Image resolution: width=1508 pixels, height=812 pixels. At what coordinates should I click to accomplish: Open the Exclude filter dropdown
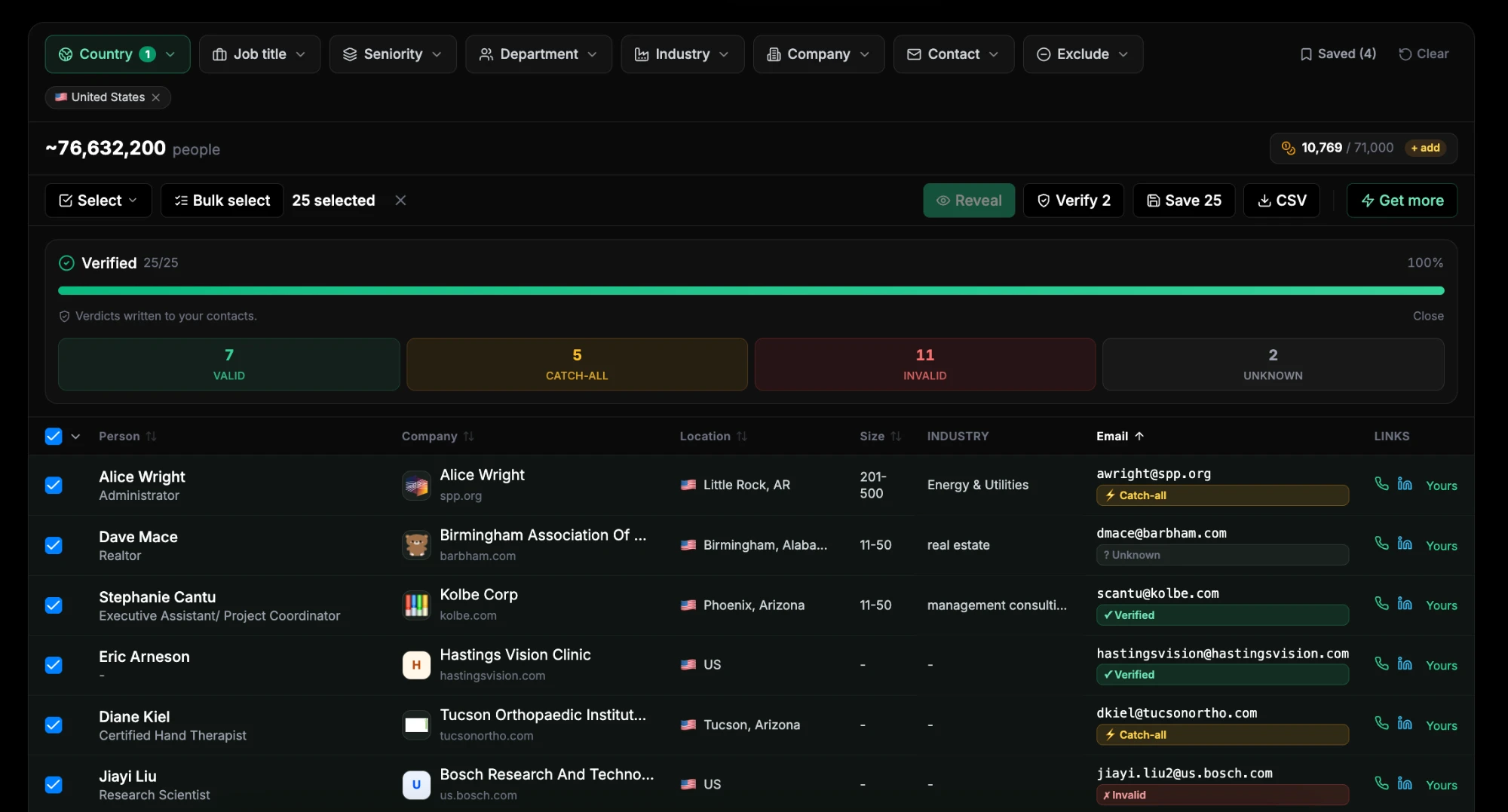click(x=1083, y=54)
